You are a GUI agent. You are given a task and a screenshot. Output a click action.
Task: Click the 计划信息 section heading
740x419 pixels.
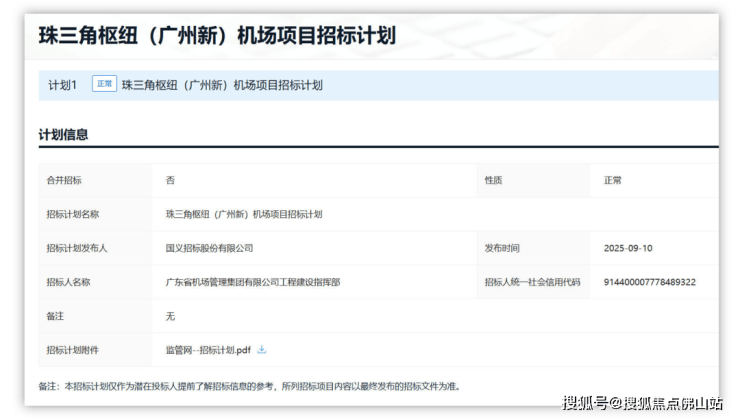[x=63, y=134]
